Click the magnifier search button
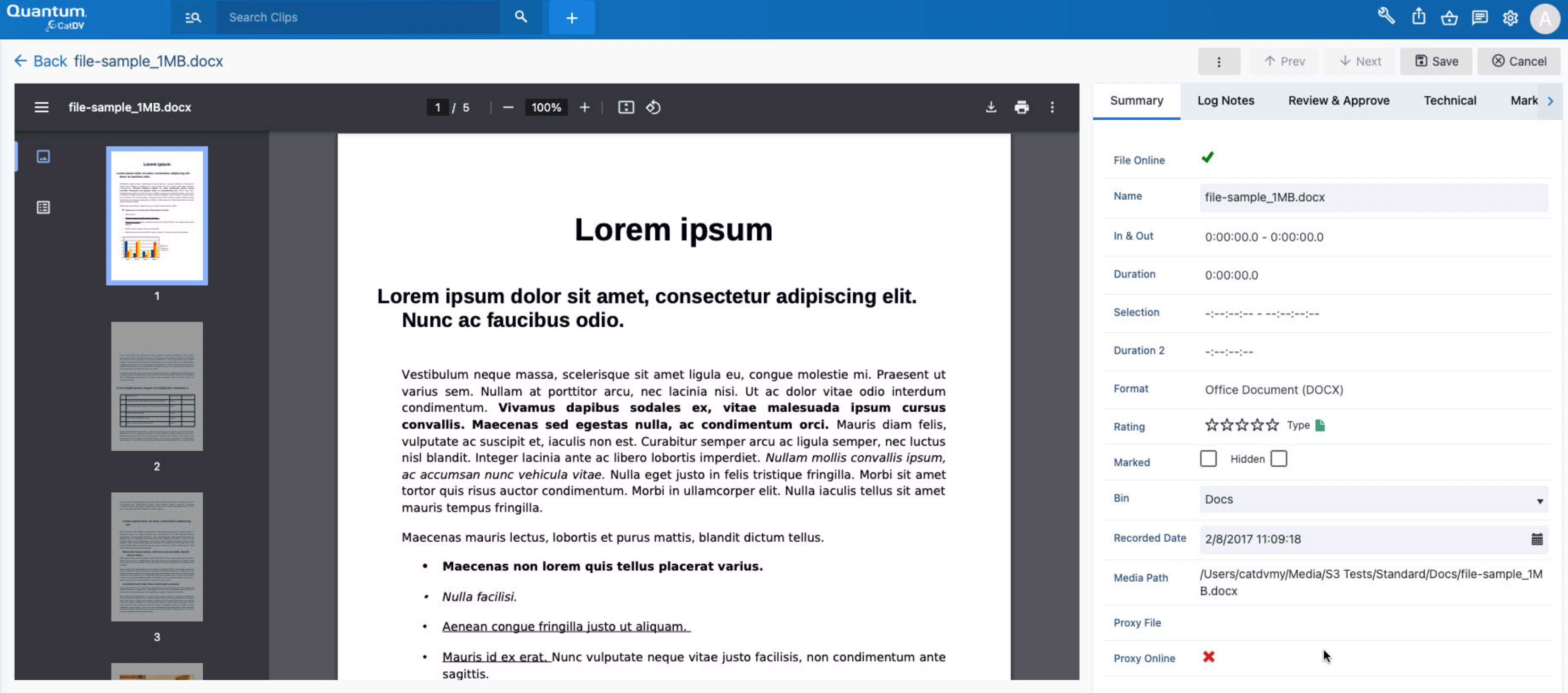Screen dimensions: 1568x693 [x=520, y=17]
